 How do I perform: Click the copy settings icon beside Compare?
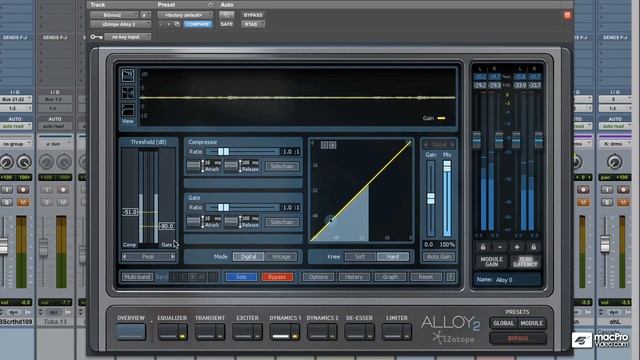coord(177,24)
